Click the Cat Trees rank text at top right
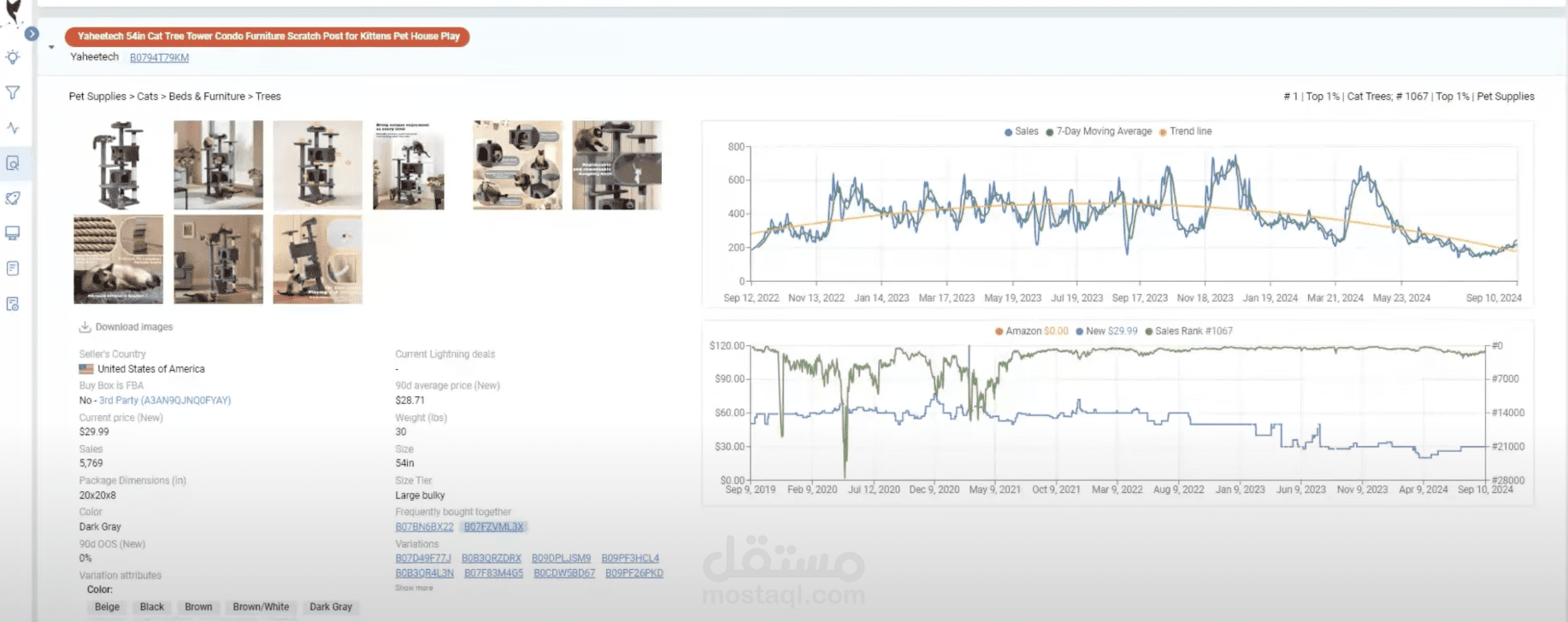This screenshot has width=1568, height=622. (1338, 97)
